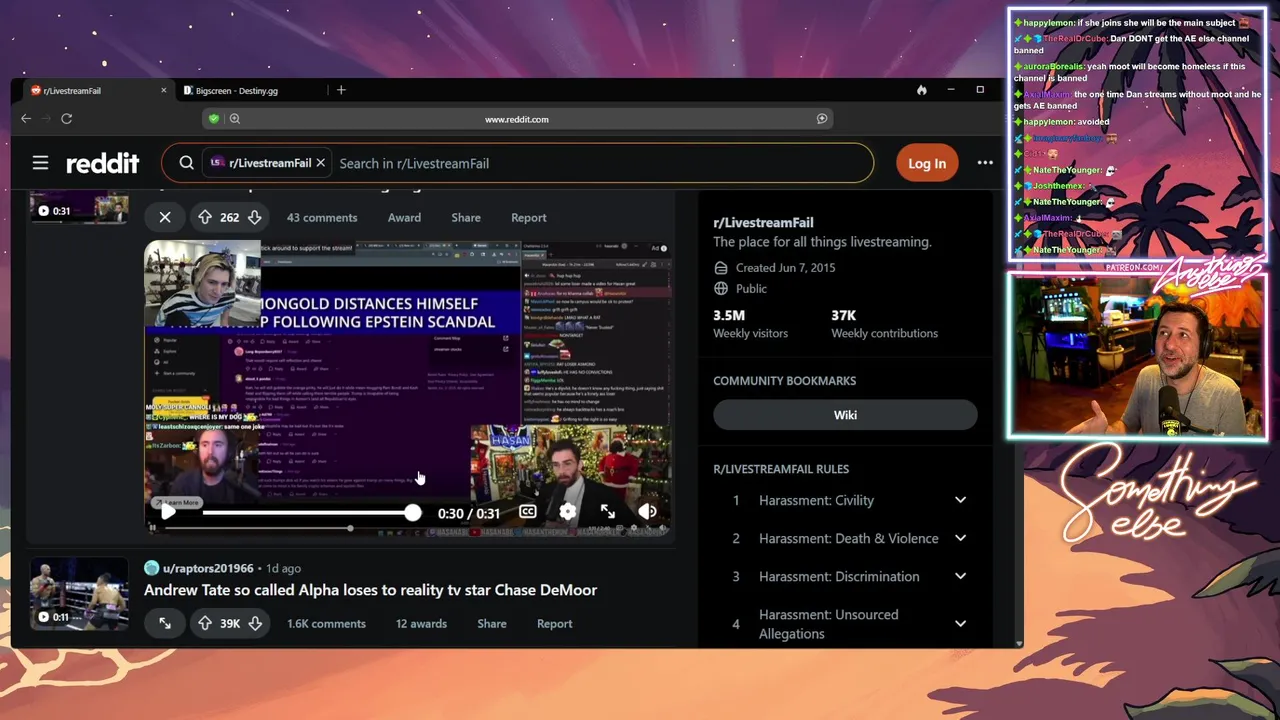
Task: Click the 37K weekly contributions stat
Action: coord(884,323)
